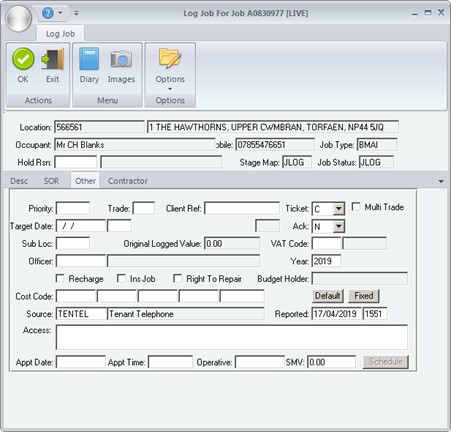Screen dimensions: 451x432
Task: Click the Exit door icon
Action: 53,59
